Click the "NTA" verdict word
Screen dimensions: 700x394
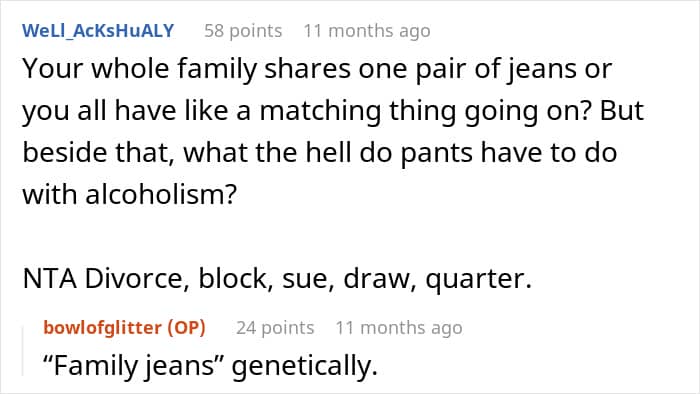[x=49, y=278]
